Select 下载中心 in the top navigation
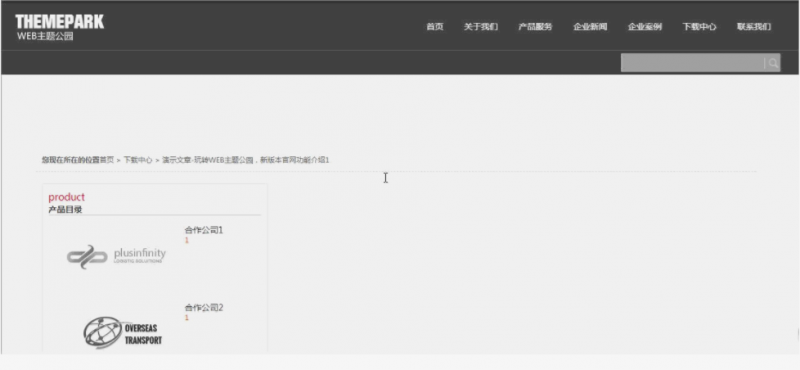The width and height of the screenshot is (800, 370). click(699, 27)
